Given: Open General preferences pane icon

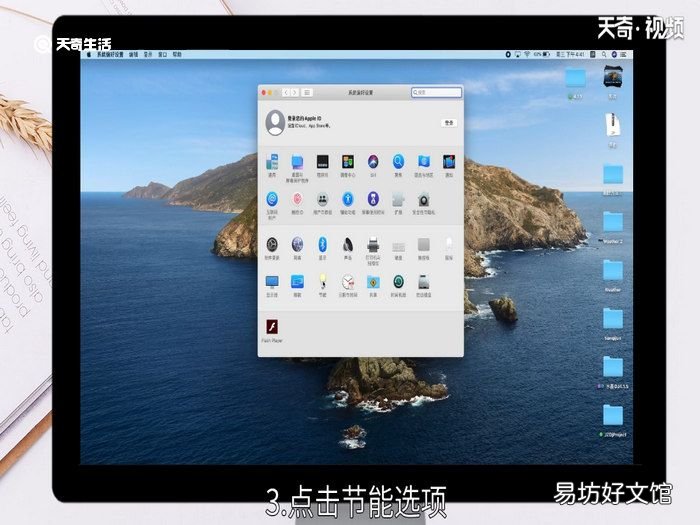Looking at the screenshot, I should point(272,162).
